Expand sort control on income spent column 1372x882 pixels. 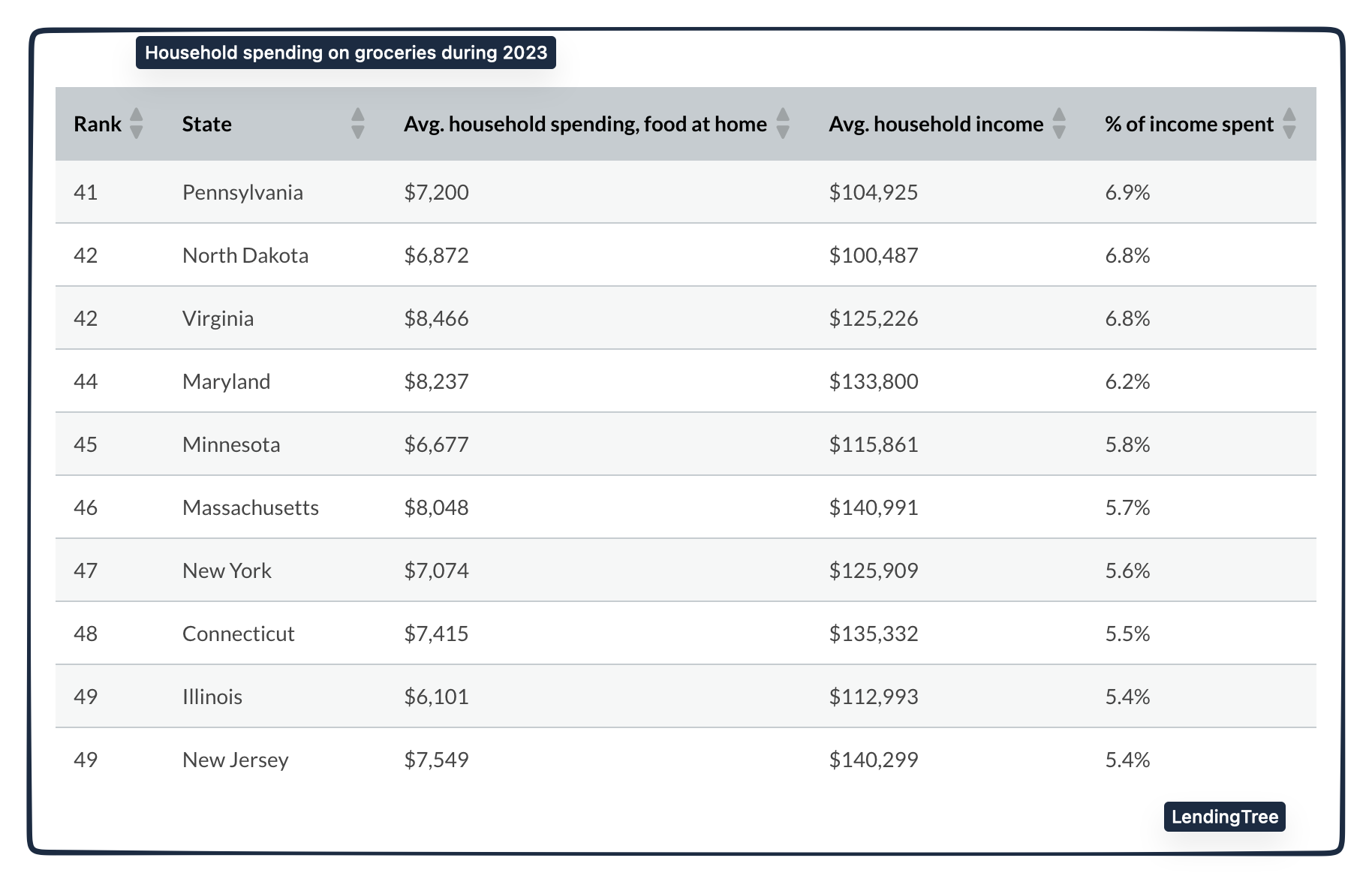1291,124
